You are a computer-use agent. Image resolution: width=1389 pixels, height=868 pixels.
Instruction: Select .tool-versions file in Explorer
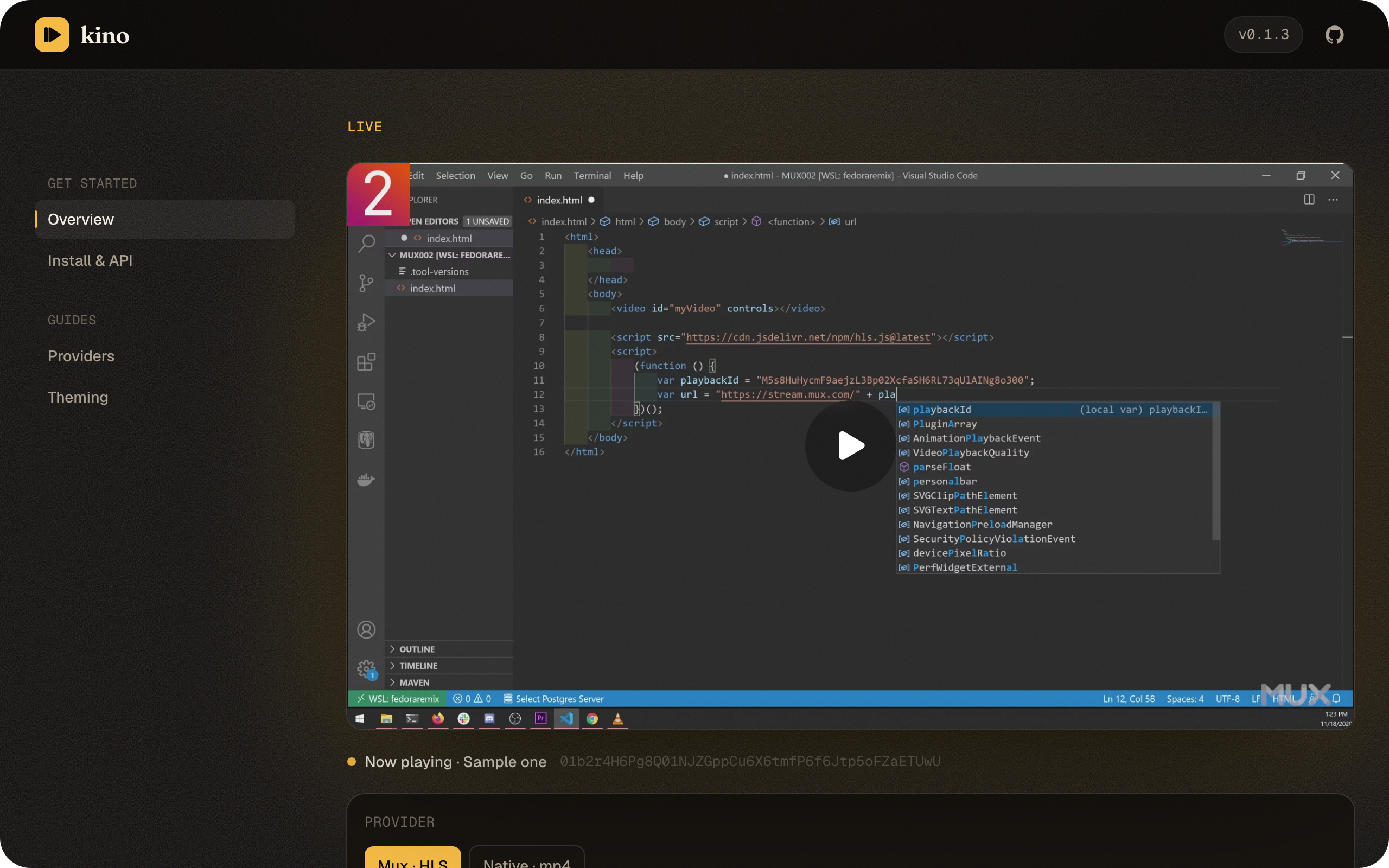click(x=449, y=272)
